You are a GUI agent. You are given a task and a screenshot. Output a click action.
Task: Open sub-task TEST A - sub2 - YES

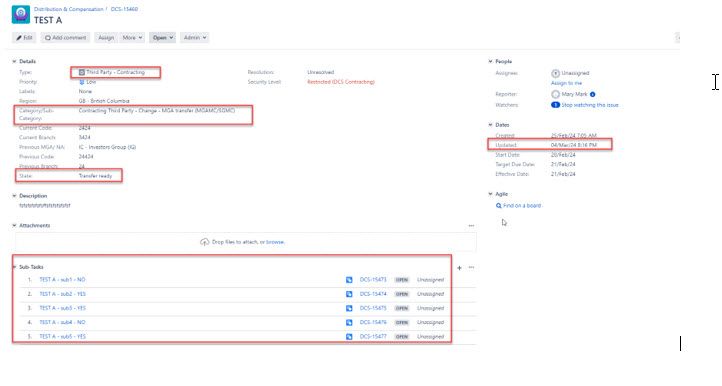(x=63, y=294)
